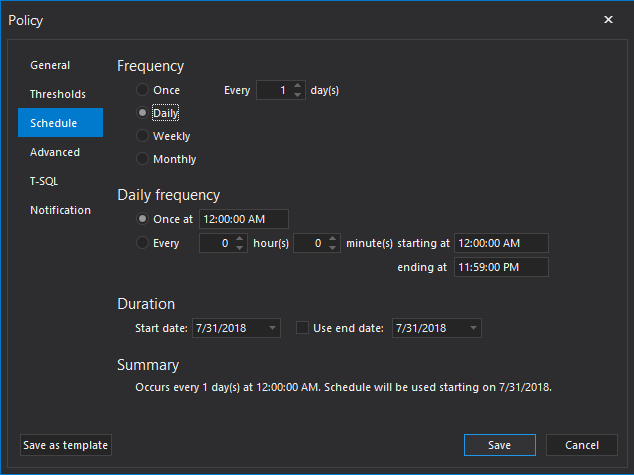Click the hour(s) spinner up arrow
The height and width of the screenshot is (475, 634).
pos(240,239)
